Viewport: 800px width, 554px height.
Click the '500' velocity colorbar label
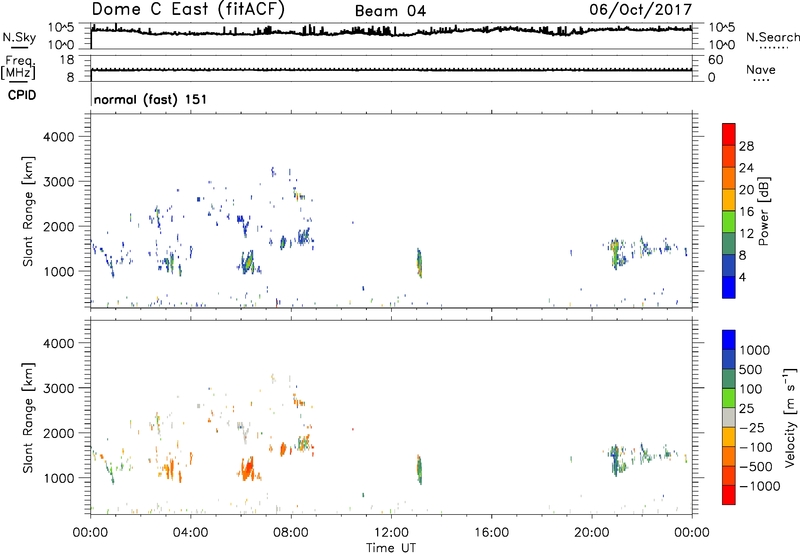(752, 370)
